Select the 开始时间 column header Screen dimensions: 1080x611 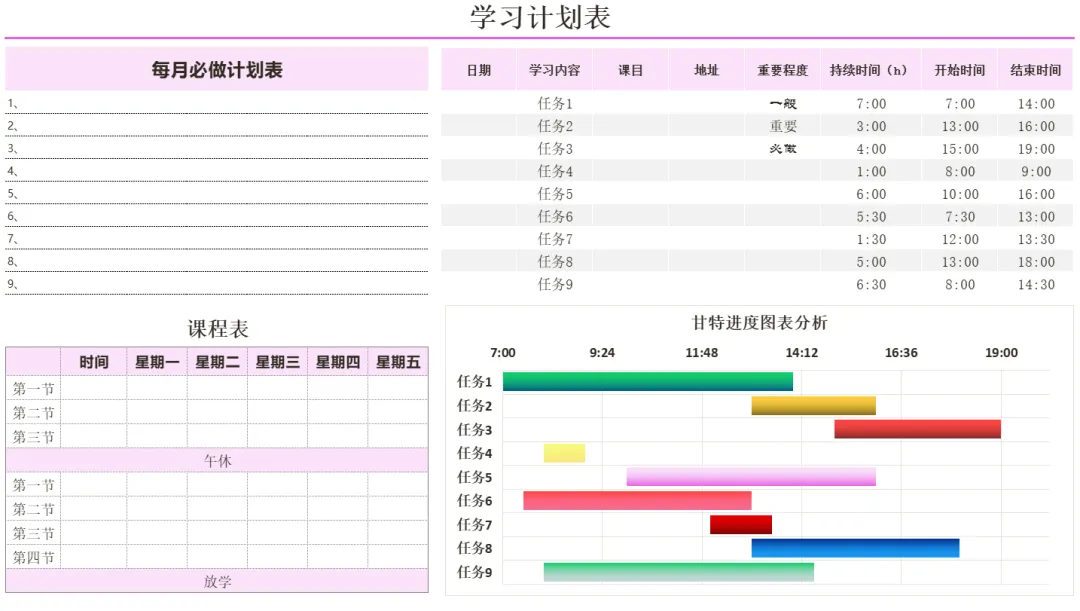[959, 70]
